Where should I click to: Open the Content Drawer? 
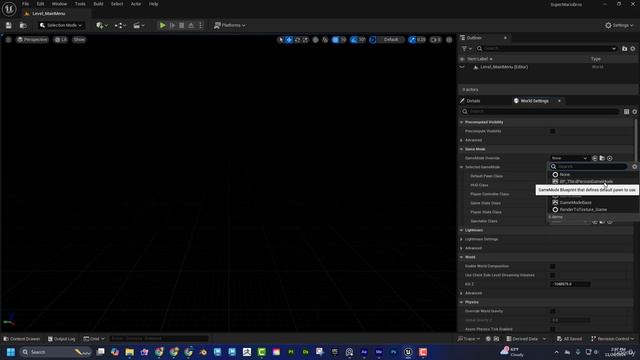click(22, 339)
